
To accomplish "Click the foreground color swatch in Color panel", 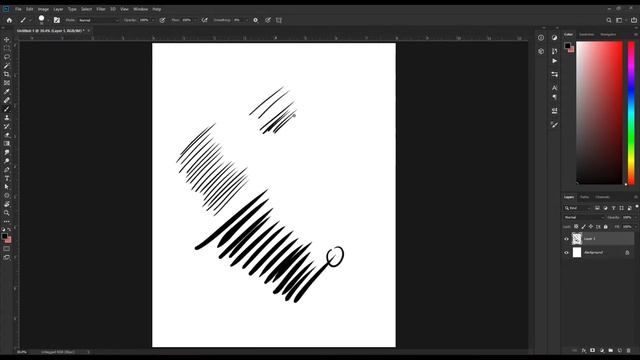I will pos(567,46).
